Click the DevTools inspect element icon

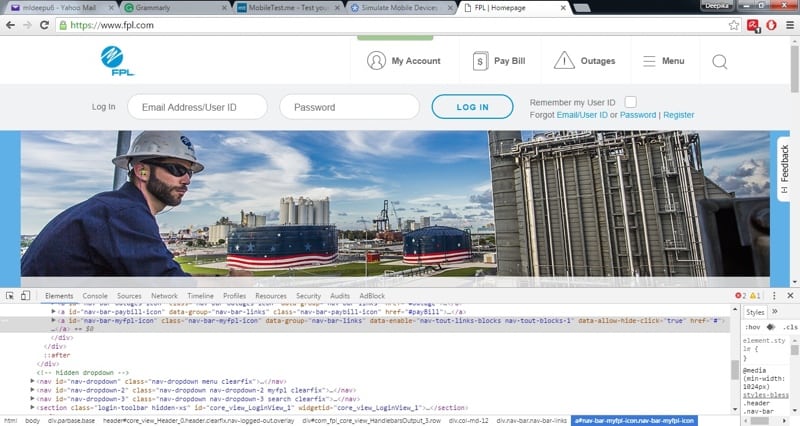click(x=10, y=296)
